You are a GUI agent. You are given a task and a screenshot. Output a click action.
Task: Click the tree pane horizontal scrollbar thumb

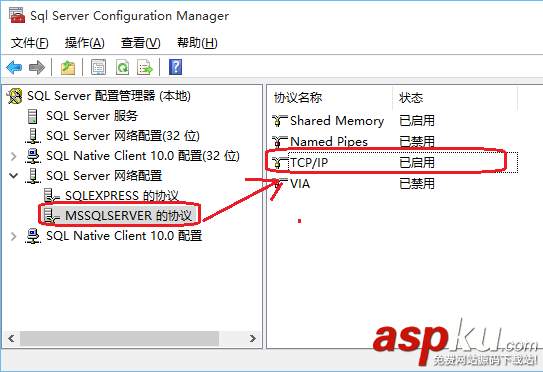[x=119, y=338]
